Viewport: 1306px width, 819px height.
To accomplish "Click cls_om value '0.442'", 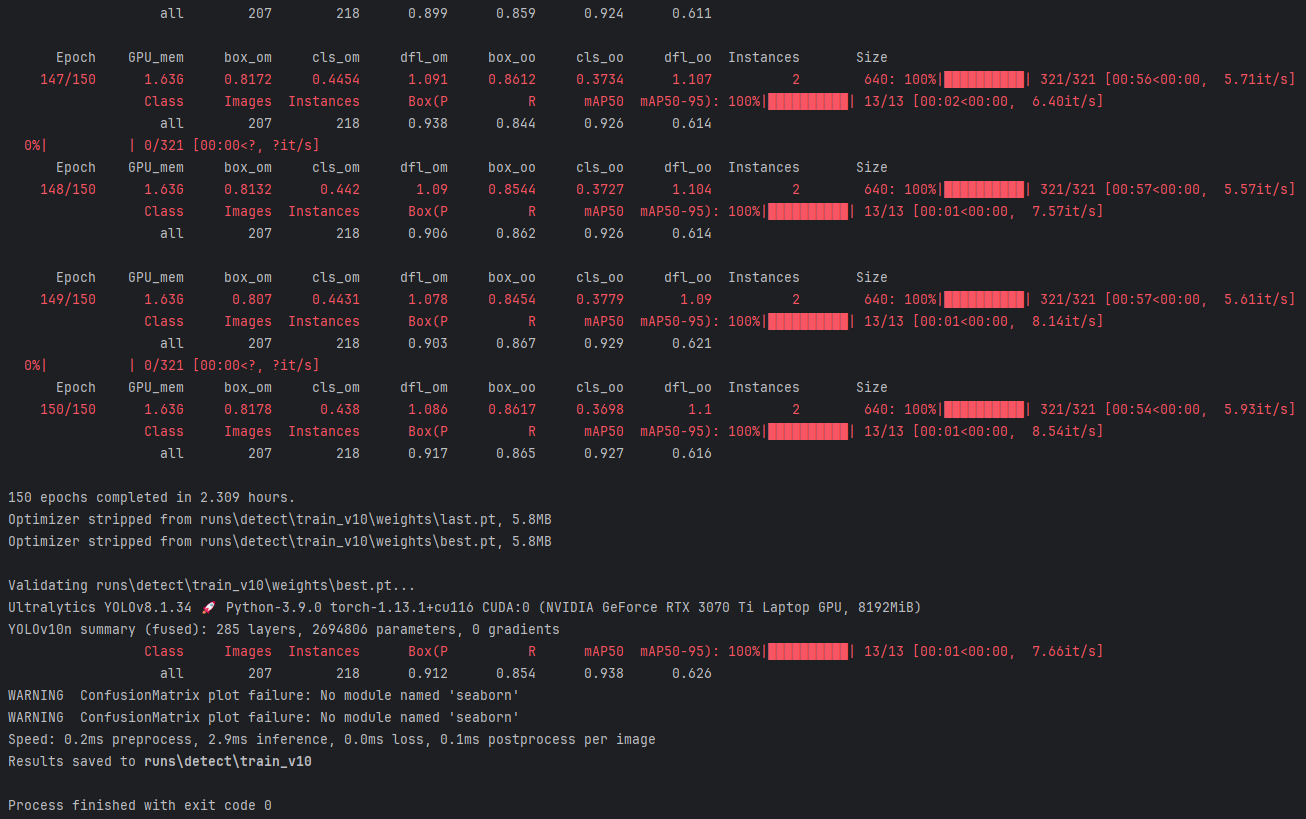I will tap(340, 189).
